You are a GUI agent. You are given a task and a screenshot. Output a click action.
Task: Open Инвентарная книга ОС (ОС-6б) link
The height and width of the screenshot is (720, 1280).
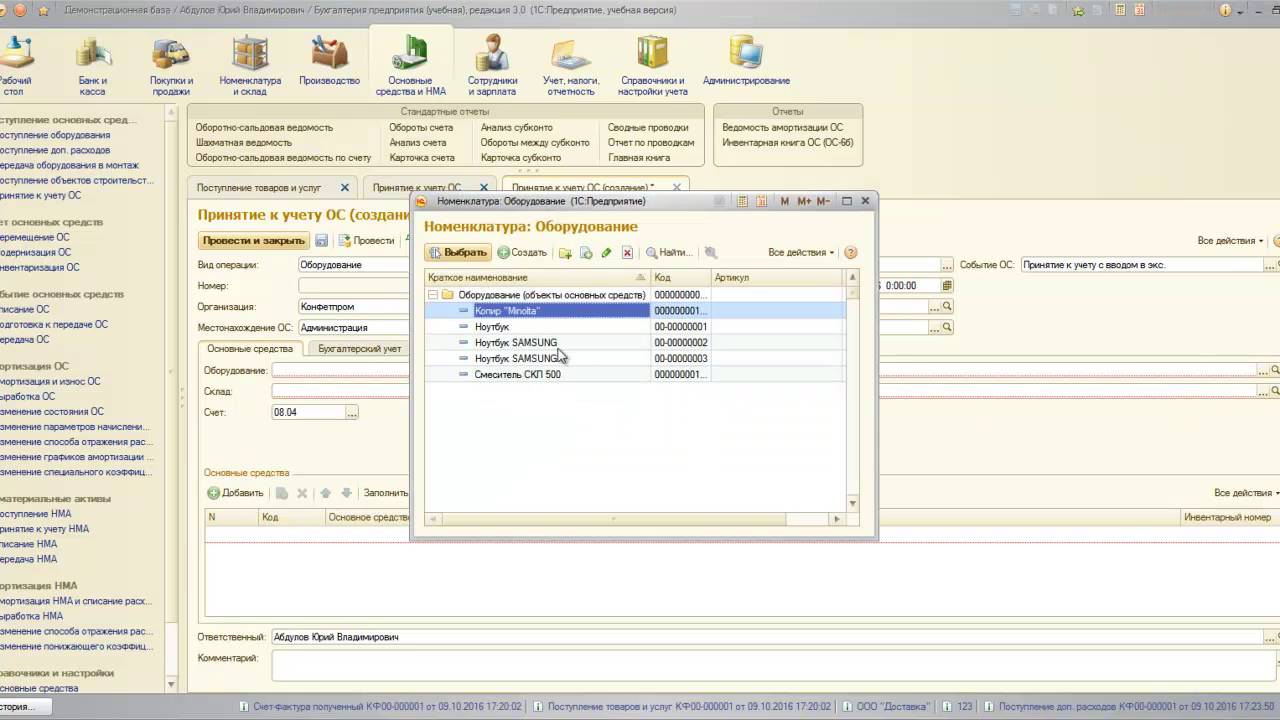[x=788, y=143]
